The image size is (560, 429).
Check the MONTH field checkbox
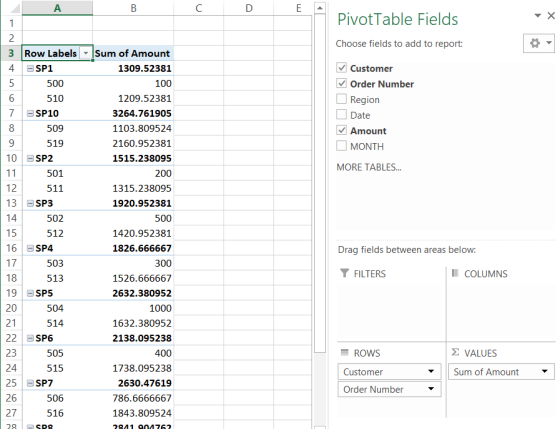(341, 146)
